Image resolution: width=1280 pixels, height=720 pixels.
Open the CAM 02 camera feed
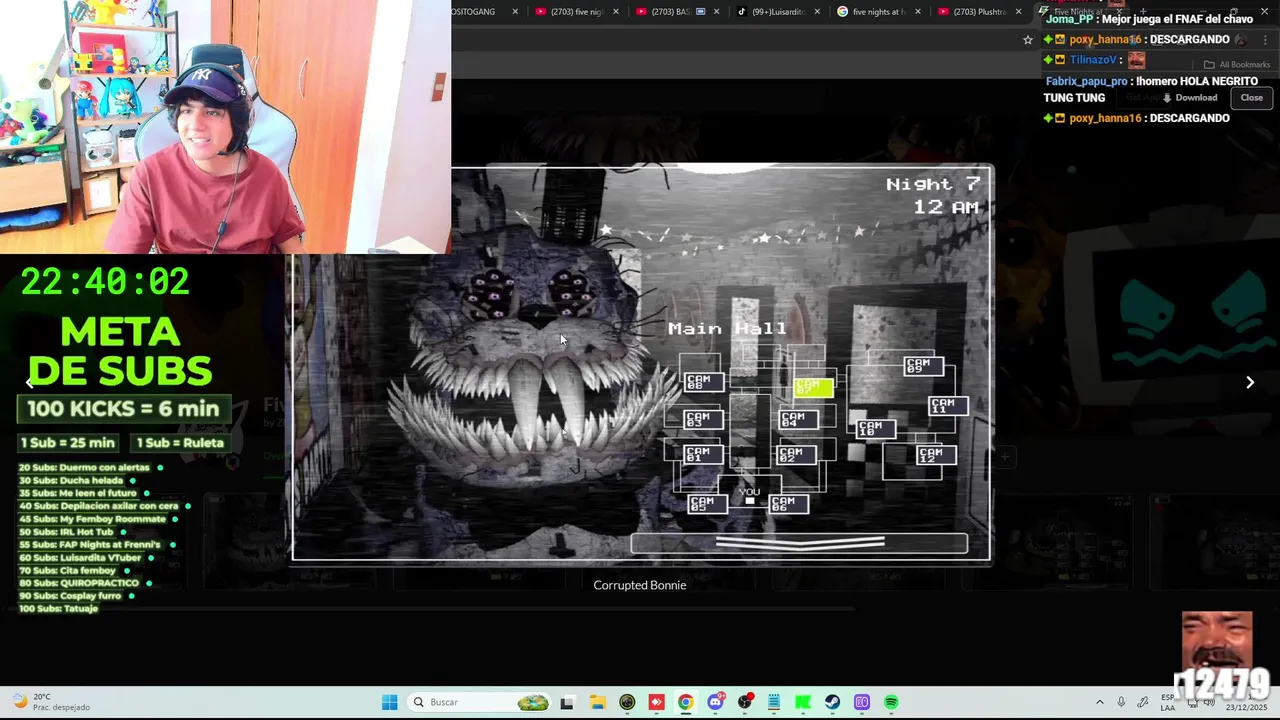tap(796, 455)
